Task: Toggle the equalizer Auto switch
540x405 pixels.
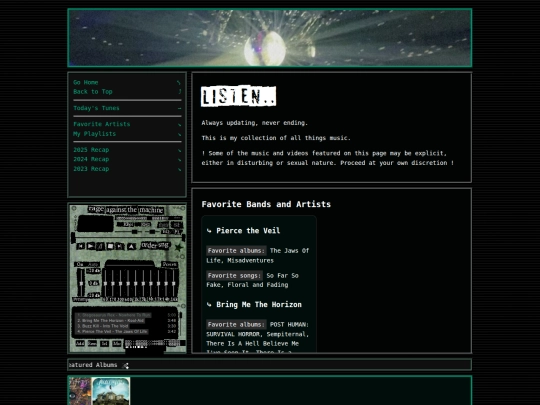Action: 93,264
